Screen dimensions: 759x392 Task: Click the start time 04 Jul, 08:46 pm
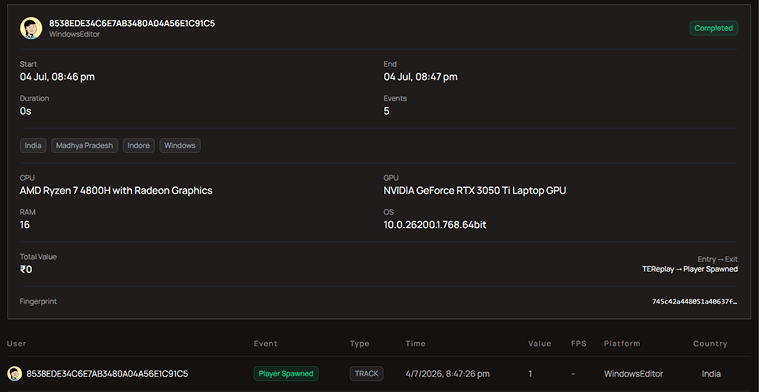pyautogui.click(x=57, y=76)
